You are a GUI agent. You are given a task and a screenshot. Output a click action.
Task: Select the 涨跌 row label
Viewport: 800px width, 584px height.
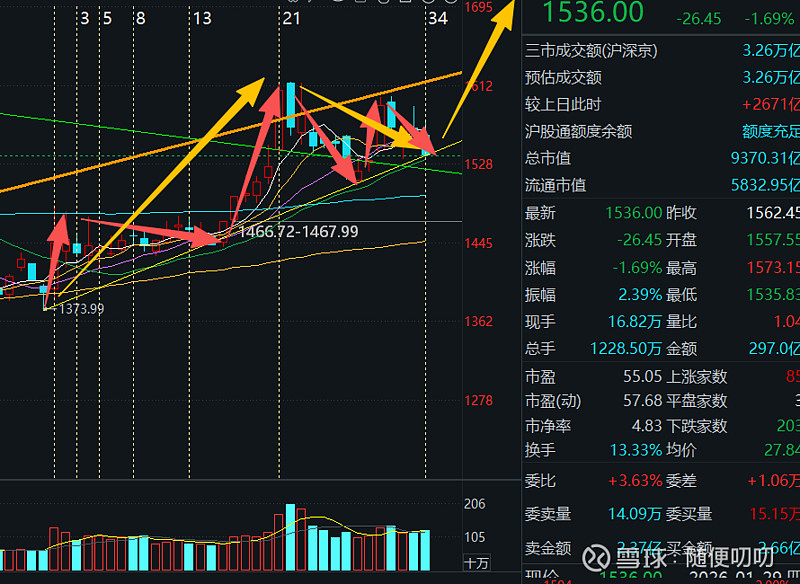(540, 240)
